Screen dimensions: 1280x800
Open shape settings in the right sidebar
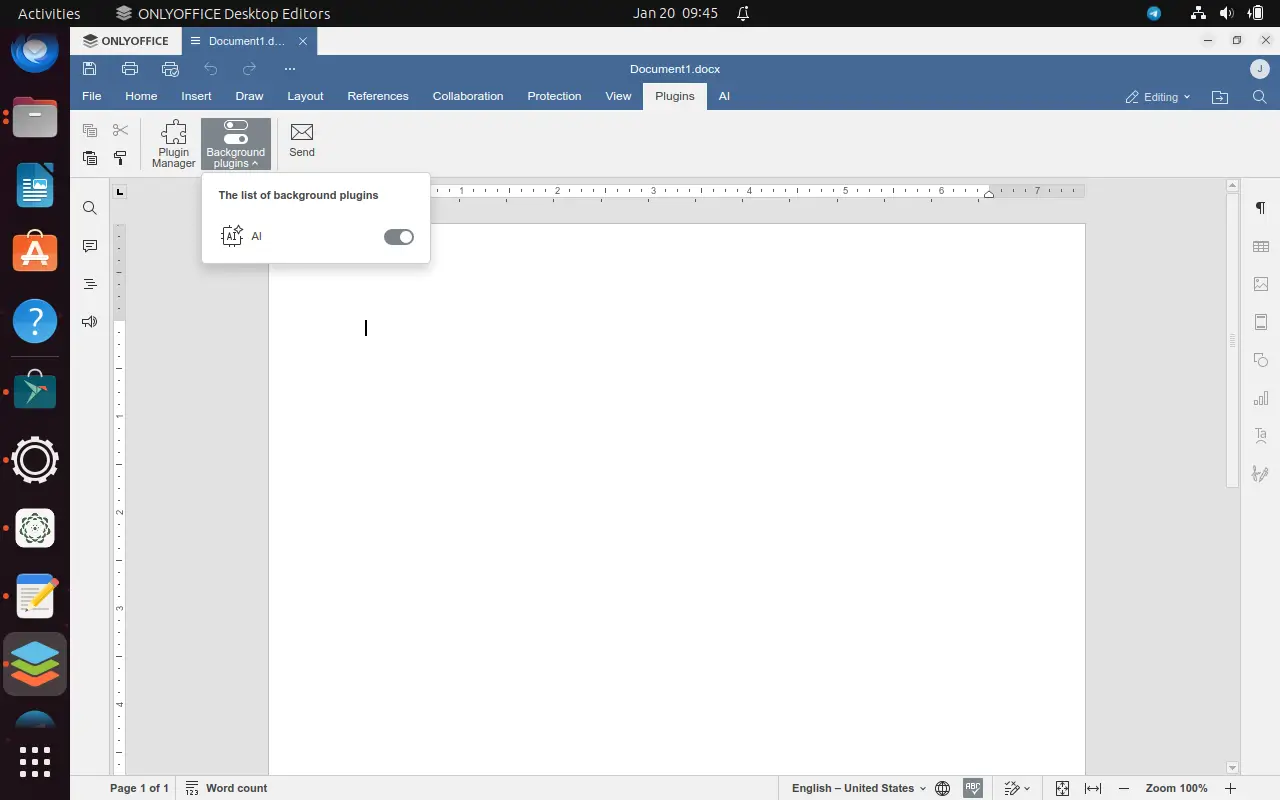[x=1261, y=360]
